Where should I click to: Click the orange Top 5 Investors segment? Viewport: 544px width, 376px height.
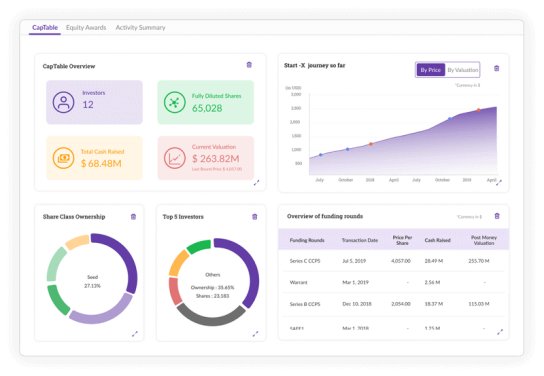click(177, 262)
